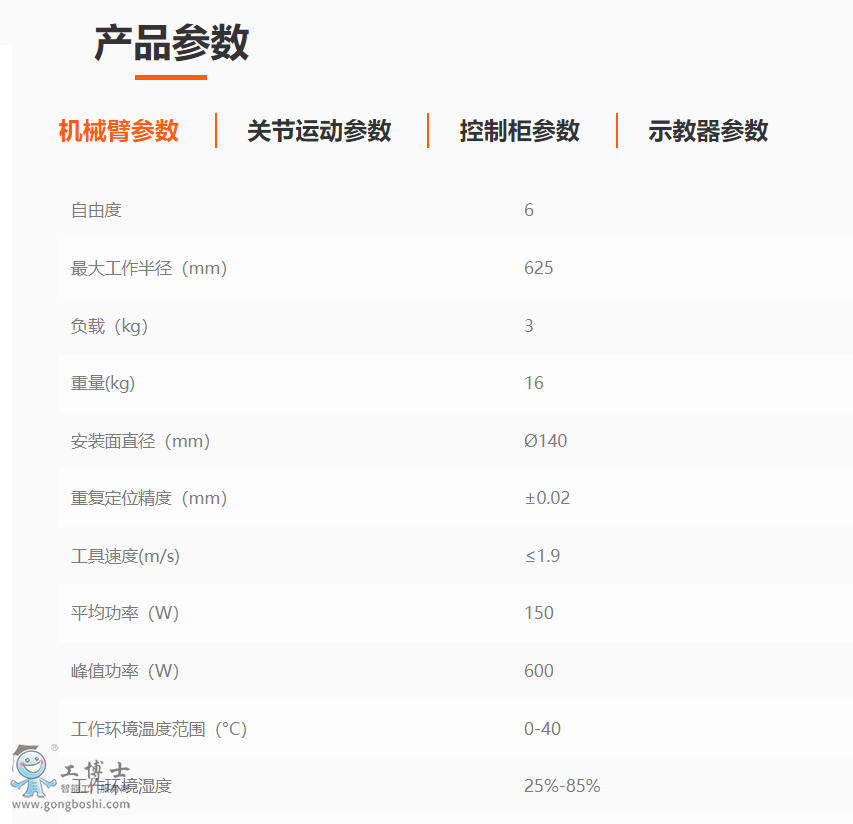
Task: Select the 机械臂参数 tab
Action: (x=119, y=131)
